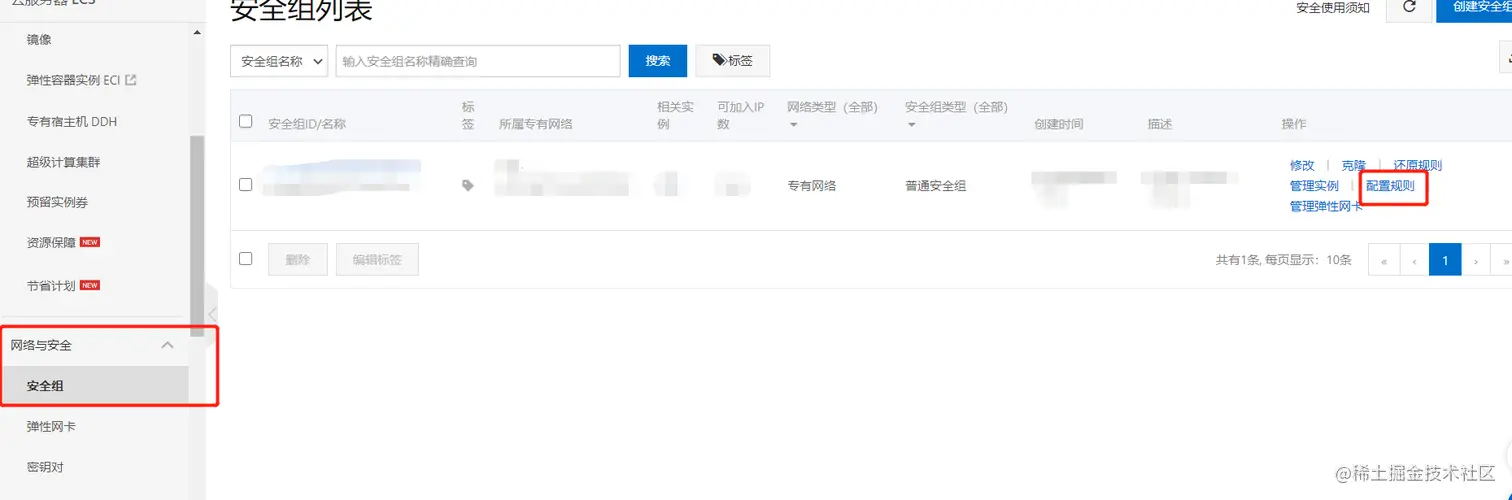The height and width of the screenshot is (500, 1512).
Task: Open 镜像 in the sidebar
Action: point(39,40)
